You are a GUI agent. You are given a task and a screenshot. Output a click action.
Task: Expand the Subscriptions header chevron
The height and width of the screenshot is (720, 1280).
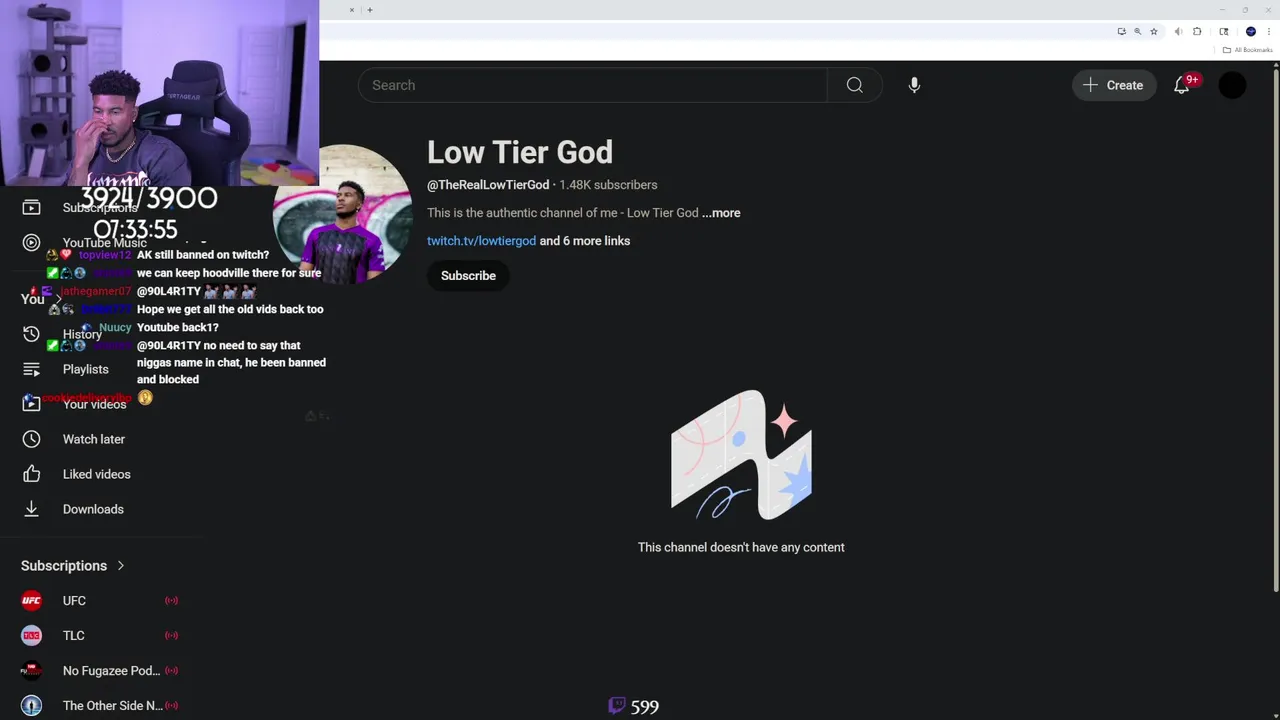121,566
